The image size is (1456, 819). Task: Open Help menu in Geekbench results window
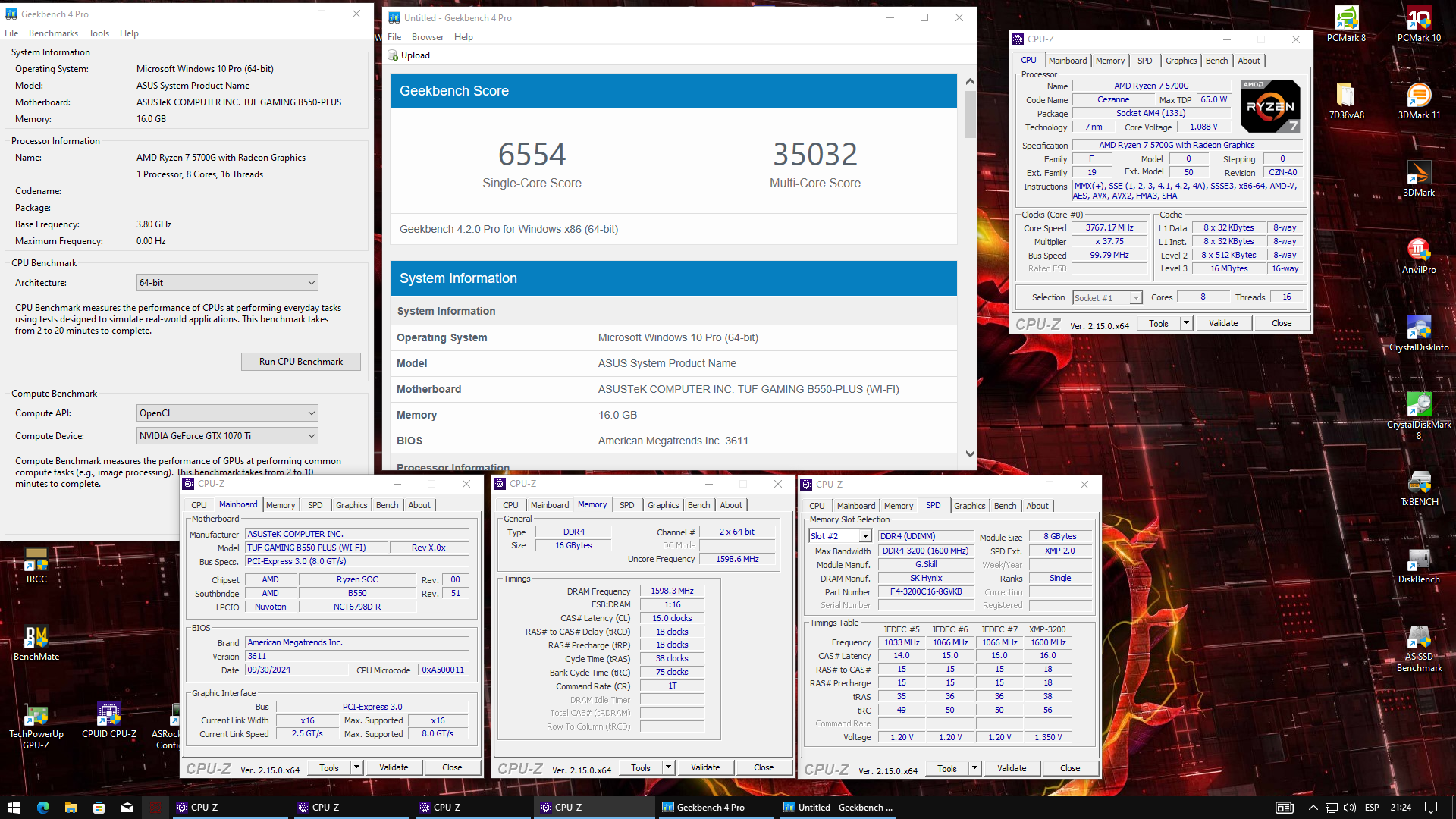point(463,37)
